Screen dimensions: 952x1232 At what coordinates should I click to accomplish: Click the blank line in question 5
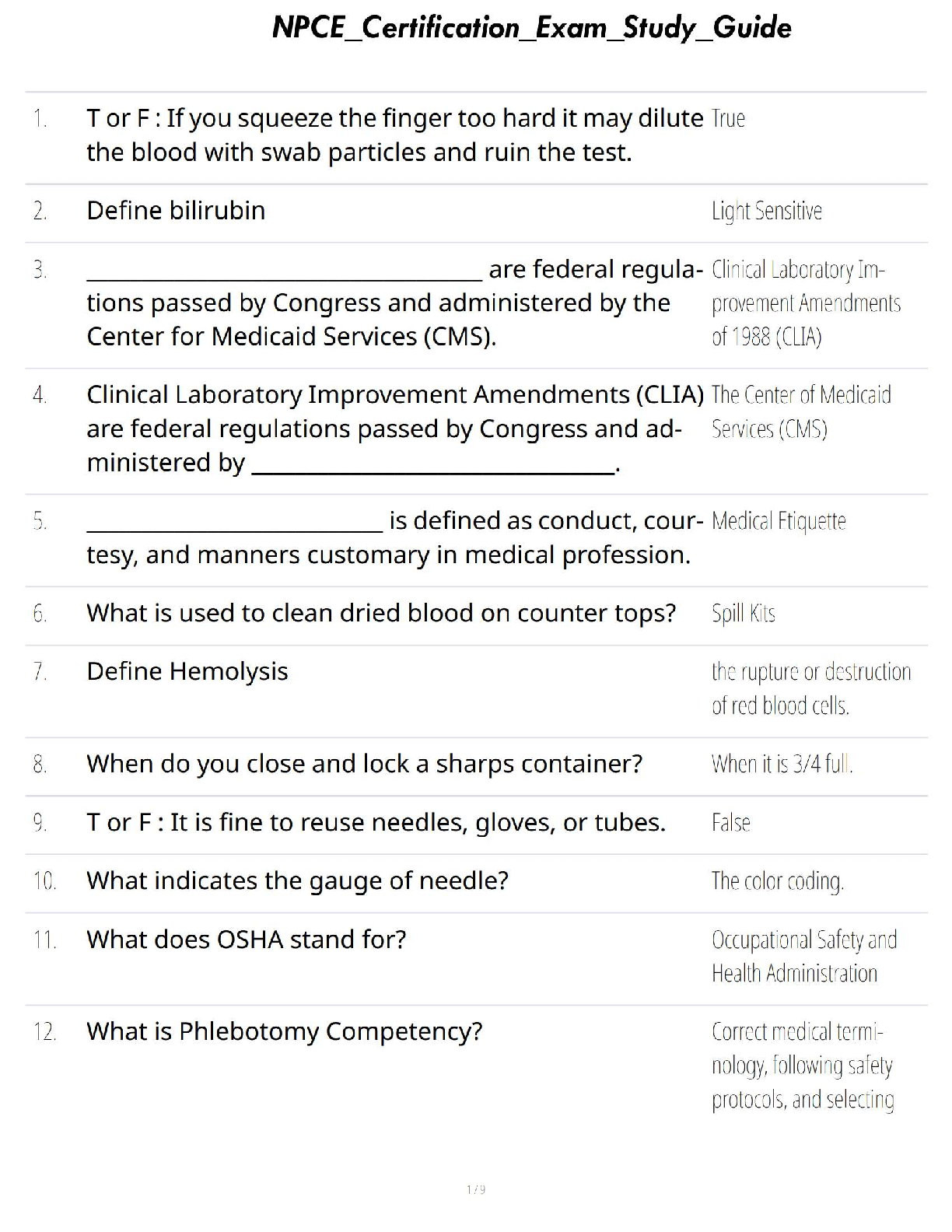234,526
